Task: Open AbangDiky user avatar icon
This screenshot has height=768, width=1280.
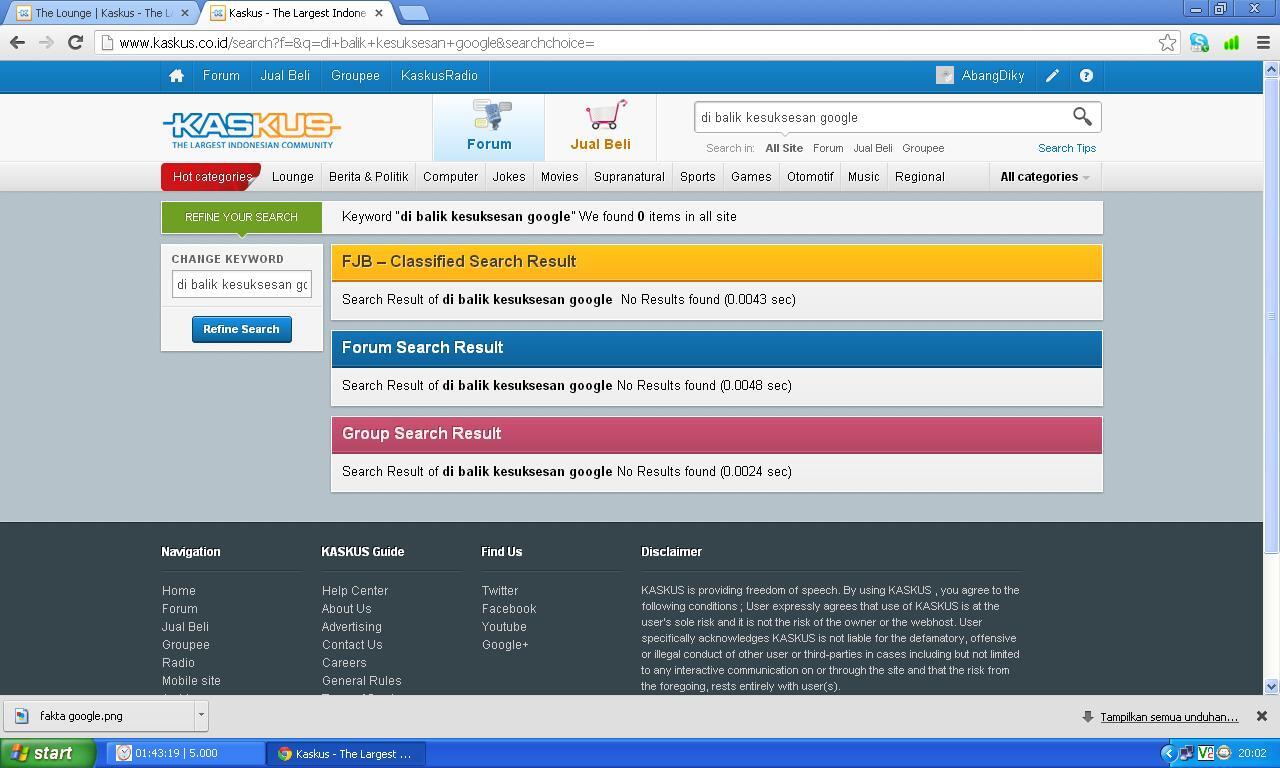Action: pyautogui.click(x=944, y=76)
